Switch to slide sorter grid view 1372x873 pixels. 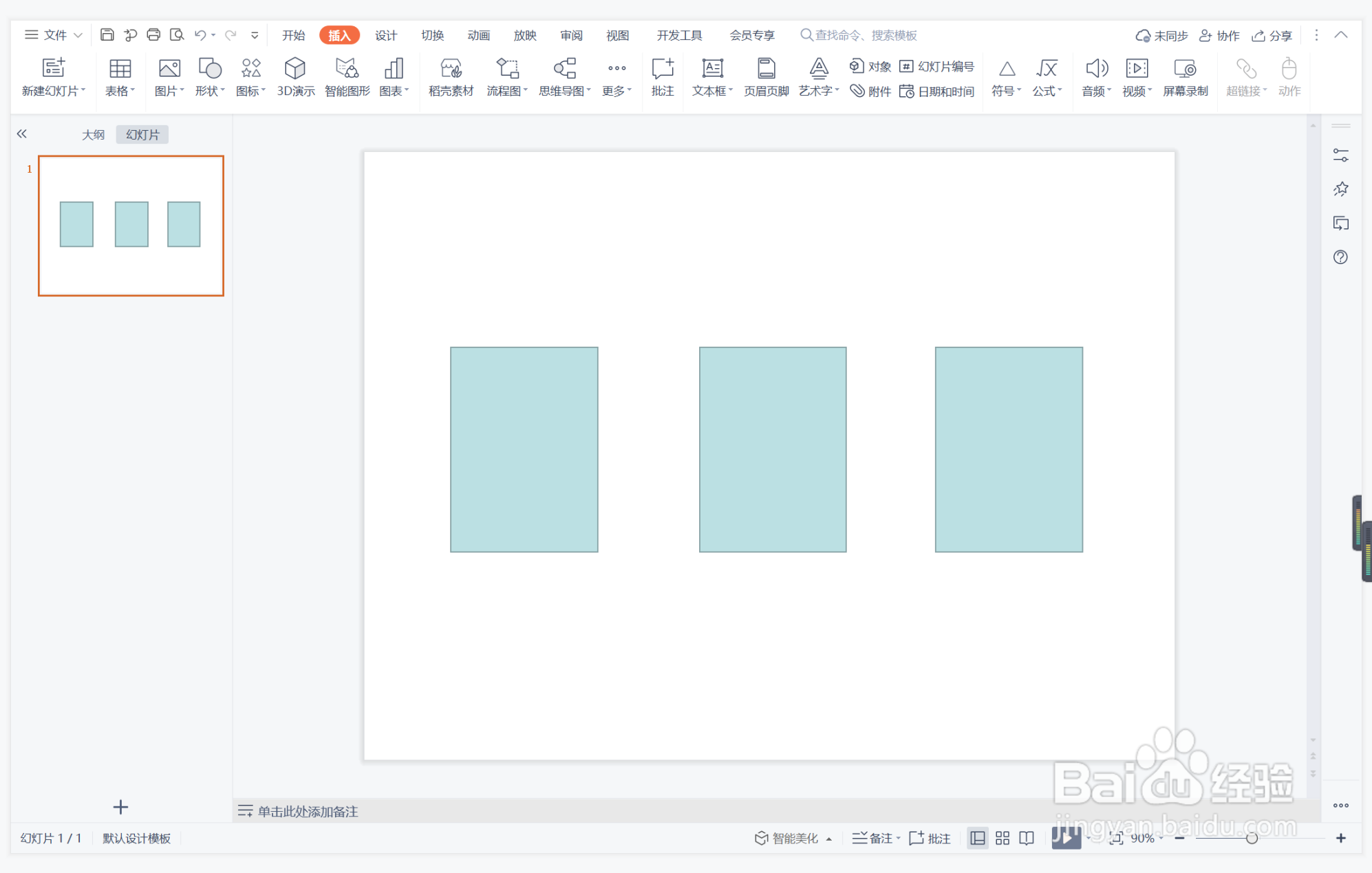[1003, 838]
